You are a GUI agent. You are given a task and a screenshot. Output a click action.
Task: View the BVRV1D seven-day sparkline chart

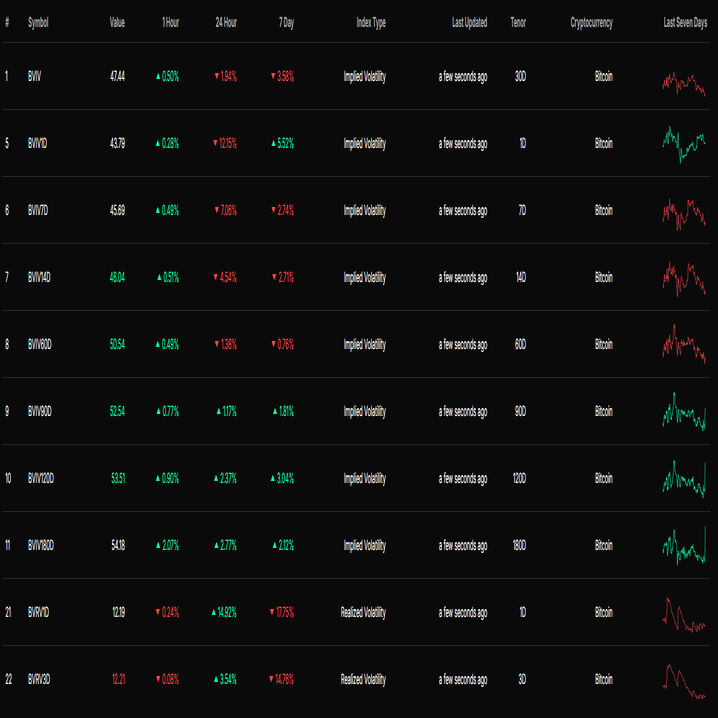click(x=684, y=615)
